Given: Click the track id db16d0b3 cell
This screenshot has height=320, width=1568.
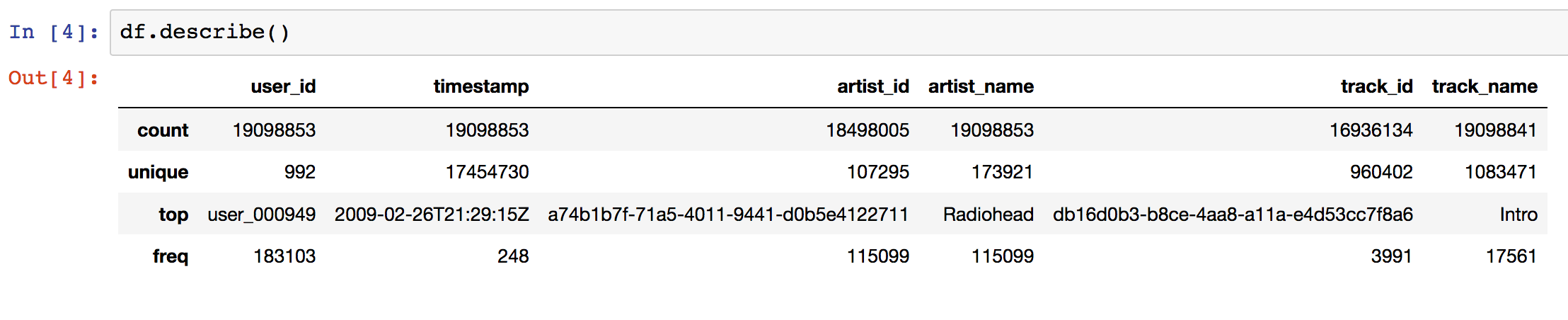Looking at the screenshot, I should [x=1233, y=215].
